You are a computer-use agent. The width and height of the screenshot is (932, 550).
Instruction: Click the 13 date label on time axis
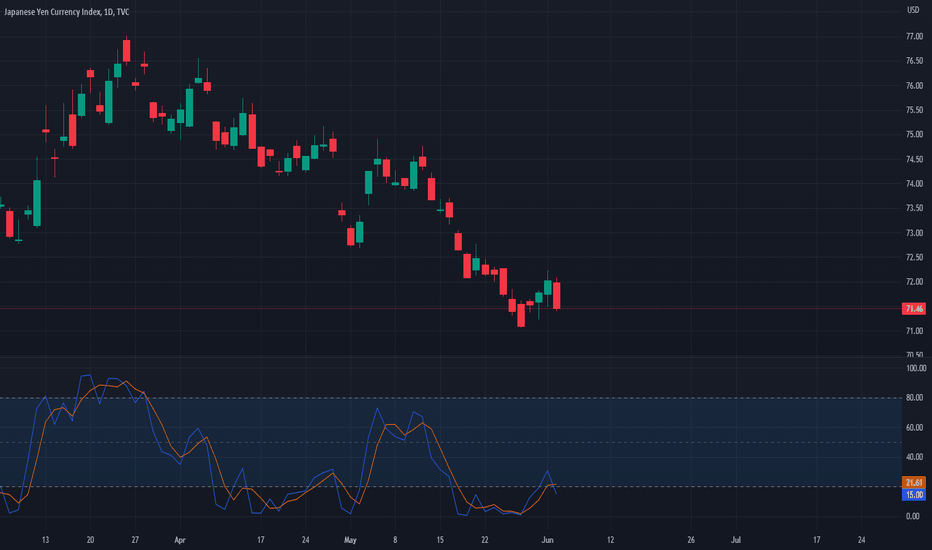[x=45, y=540]
